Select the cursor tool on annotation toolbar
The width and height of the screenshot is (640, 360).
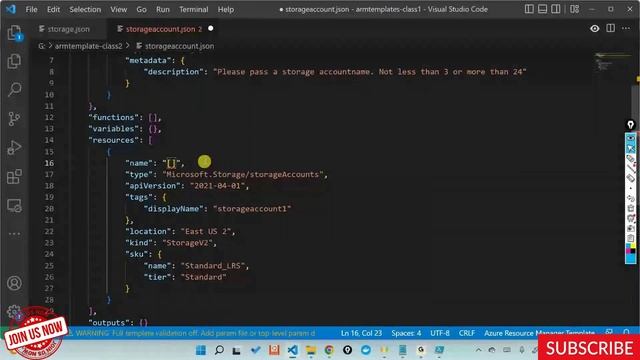[631, 148]
